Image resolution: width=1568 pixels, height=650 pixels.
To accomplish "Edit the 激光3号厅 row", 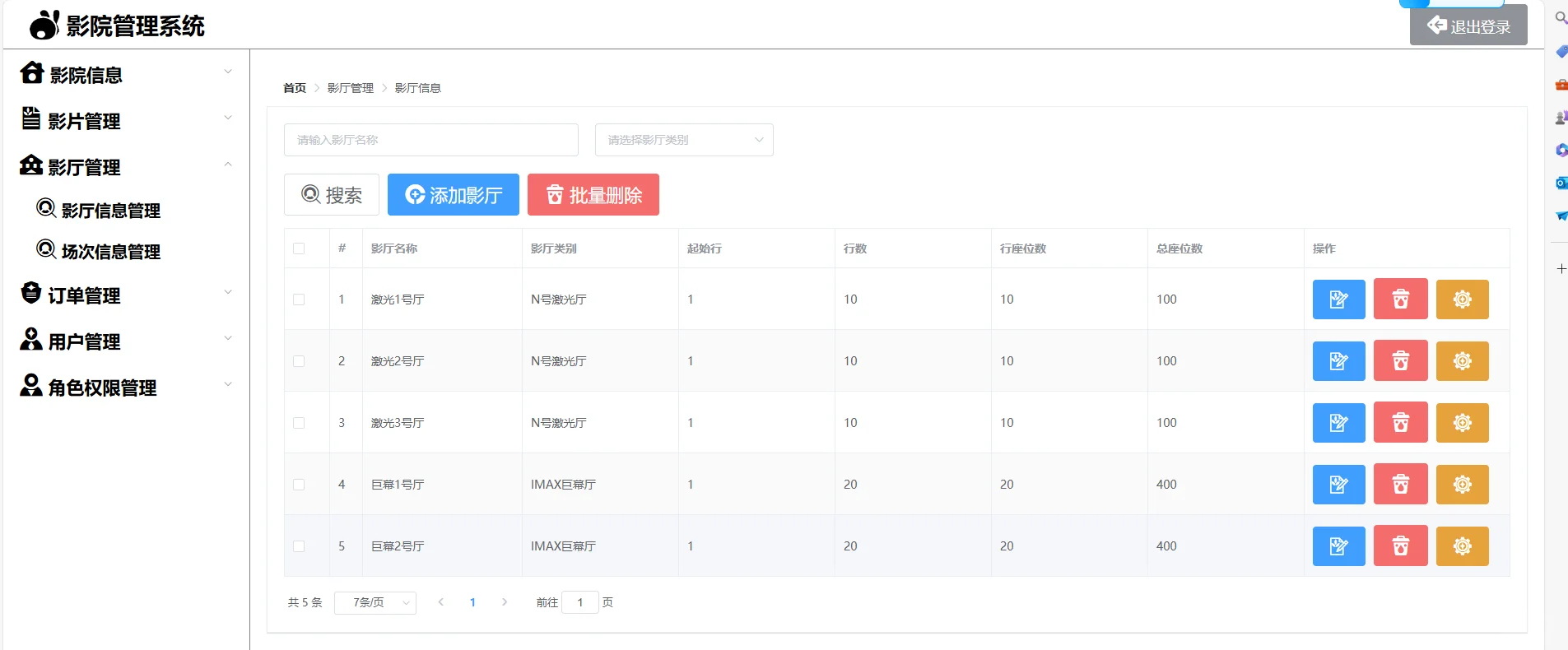I will (1338, 423).
